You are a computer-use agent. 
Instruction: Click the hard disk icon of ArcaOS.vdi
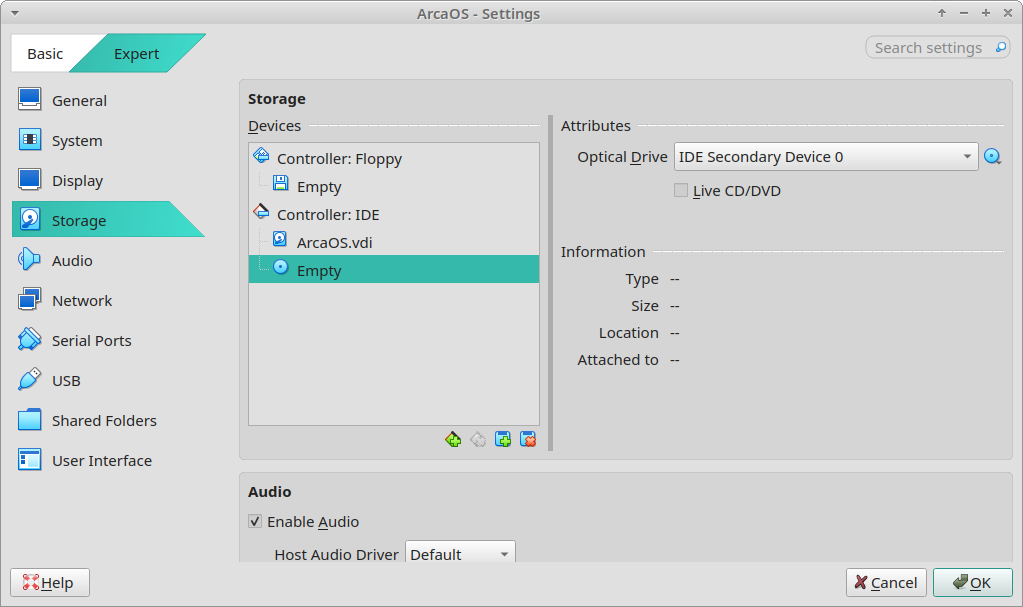coord(280,240)
